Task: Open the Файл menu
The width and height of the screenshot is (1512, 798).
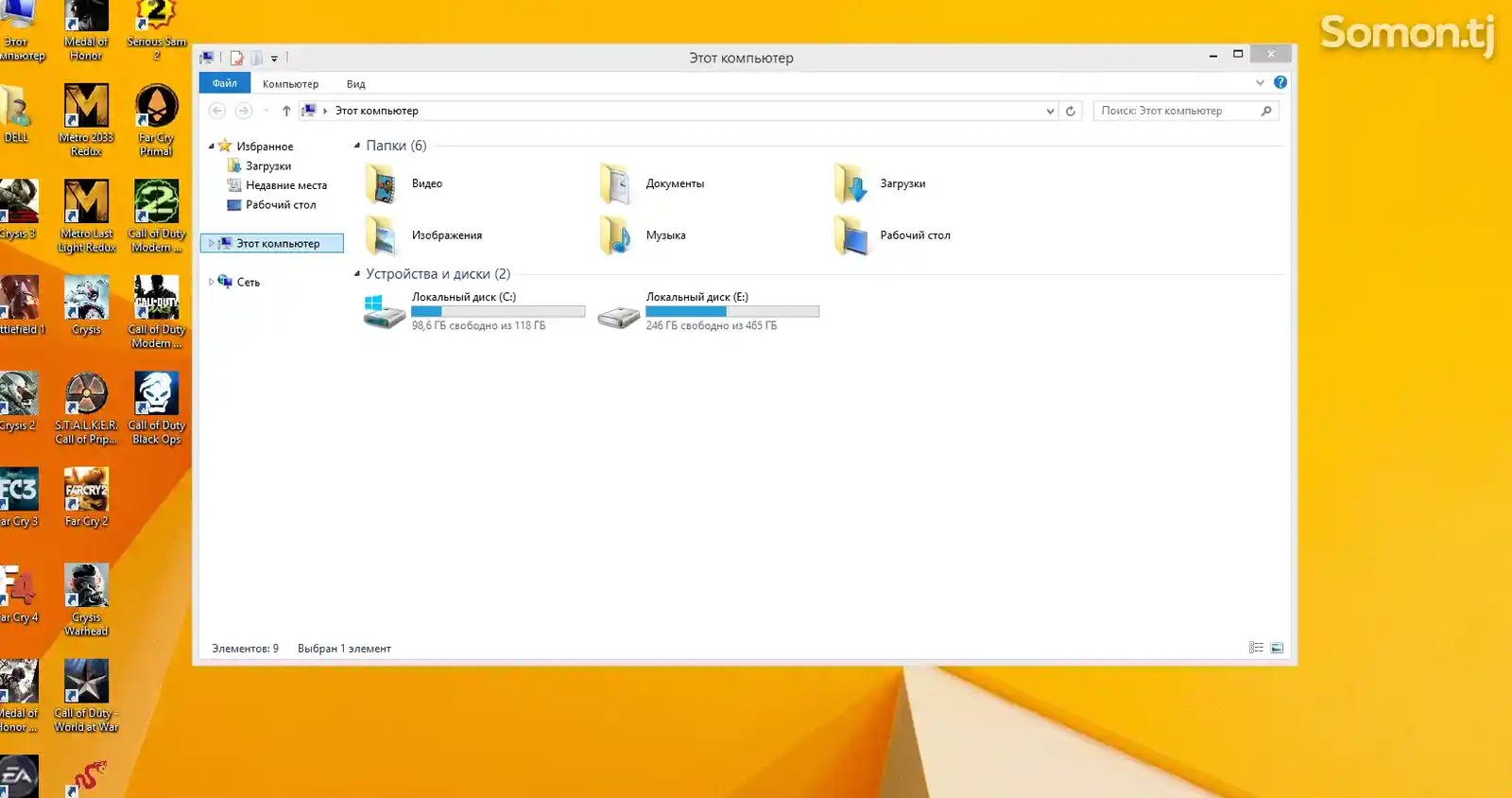Action: 225,83
